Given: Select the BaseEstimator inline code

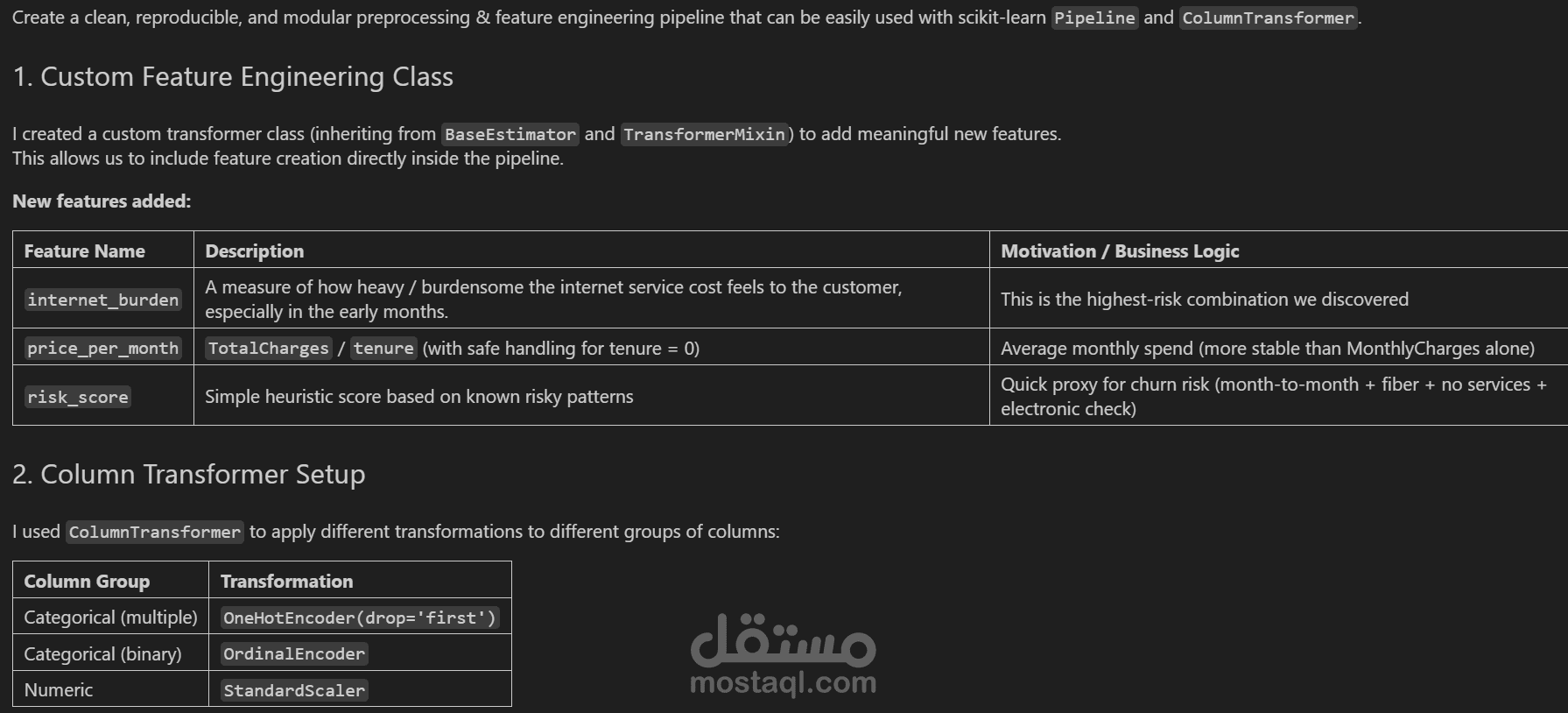Looking at the screenshot, I should click(510, 134).
